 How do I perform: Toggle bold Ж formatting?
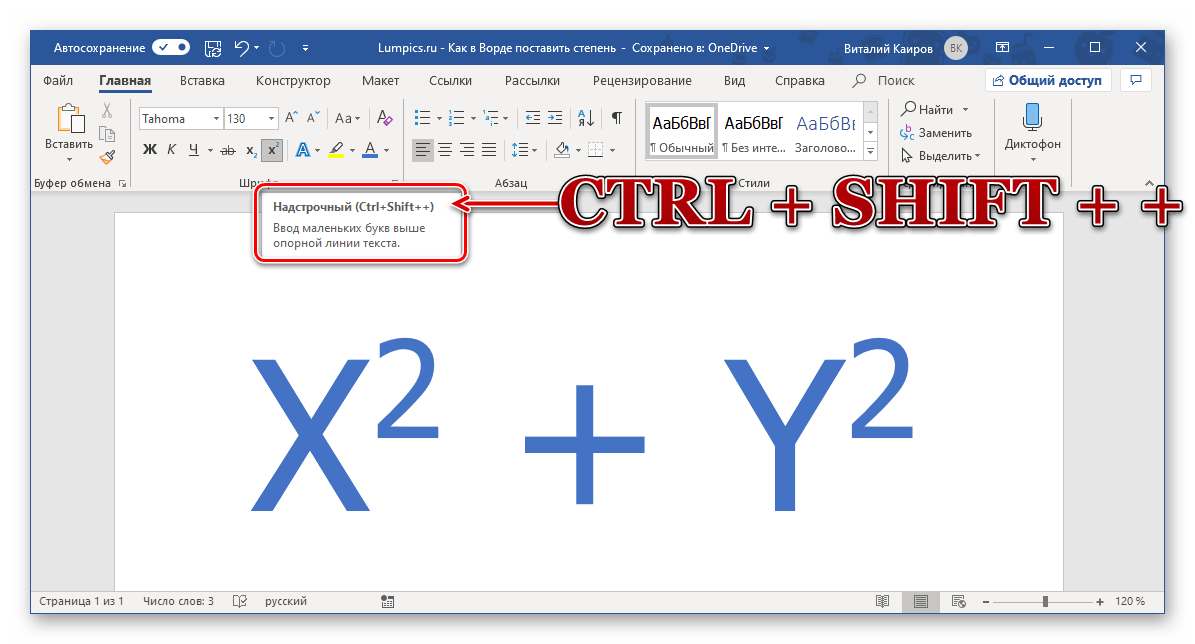coord(150,150)
